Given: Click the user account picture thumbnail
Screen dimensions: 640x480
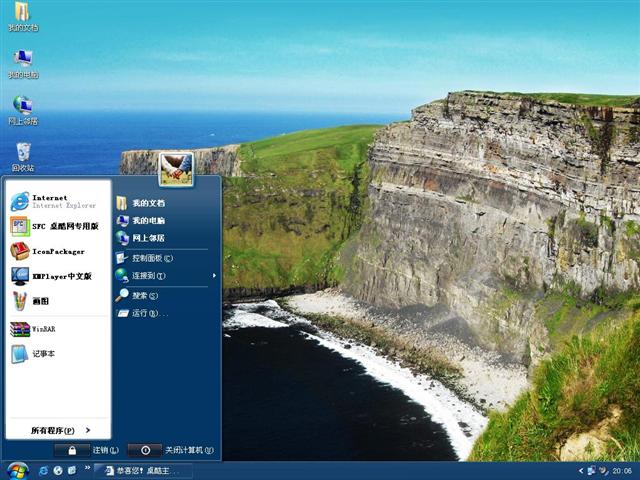Looking at the screenshot, I should pyautogui.click(x=176, y=168).
